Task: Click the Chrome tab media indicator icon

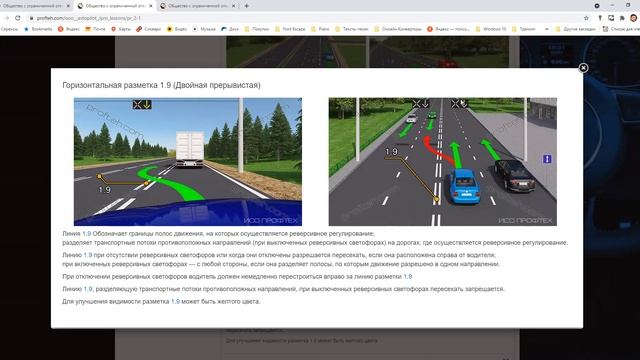Action: pos(597,6)
